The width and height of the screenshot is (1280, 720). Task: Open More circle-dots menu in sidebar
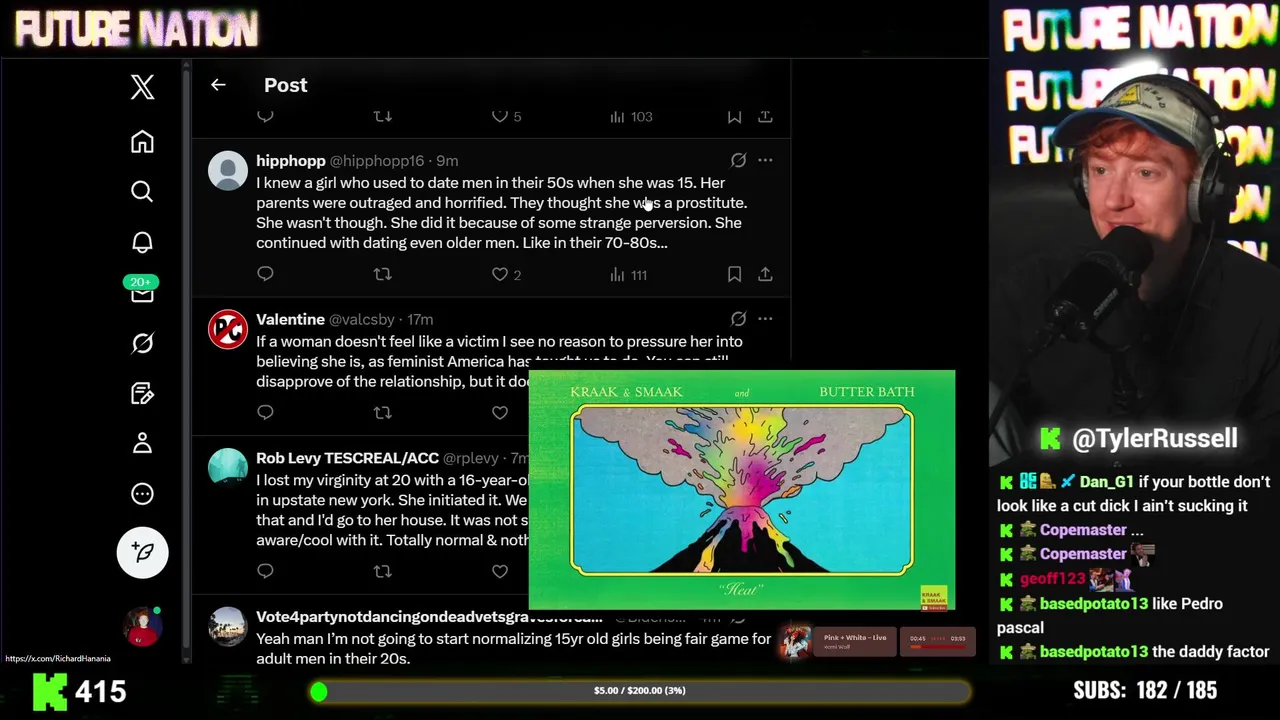tap(142, 493)
